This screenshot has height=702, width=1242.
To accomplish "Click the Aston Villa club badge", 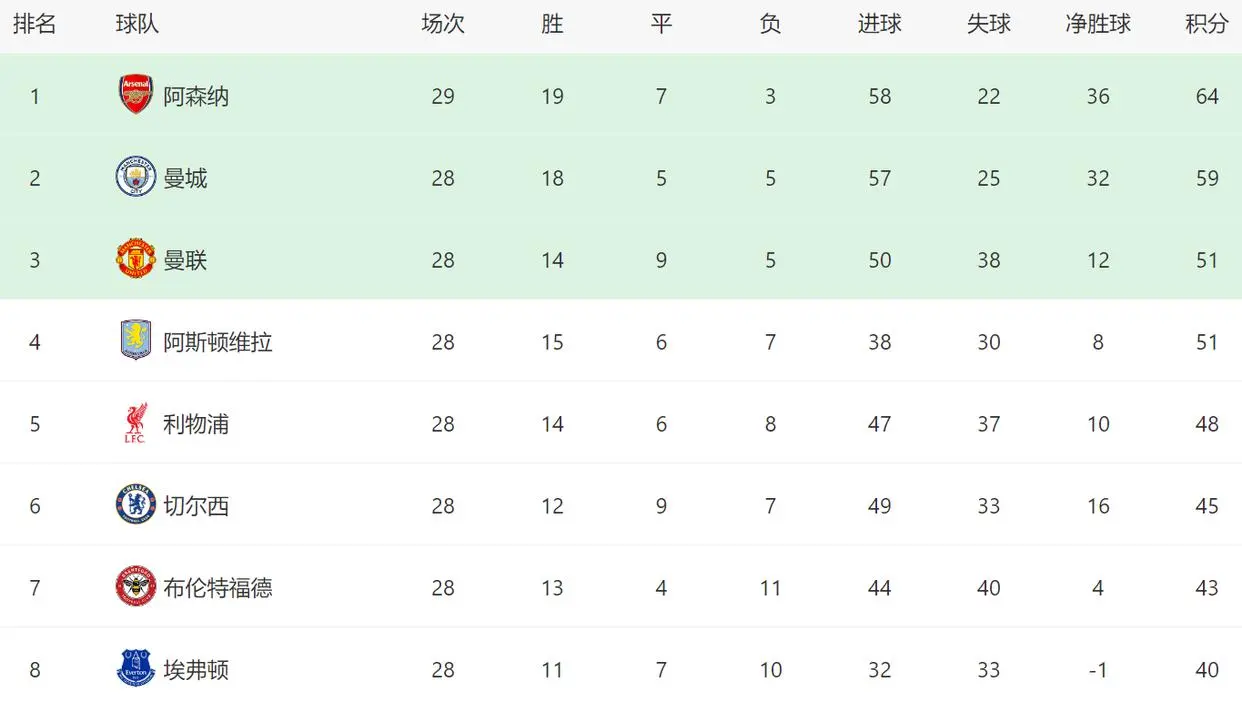I will click(135, 341).
